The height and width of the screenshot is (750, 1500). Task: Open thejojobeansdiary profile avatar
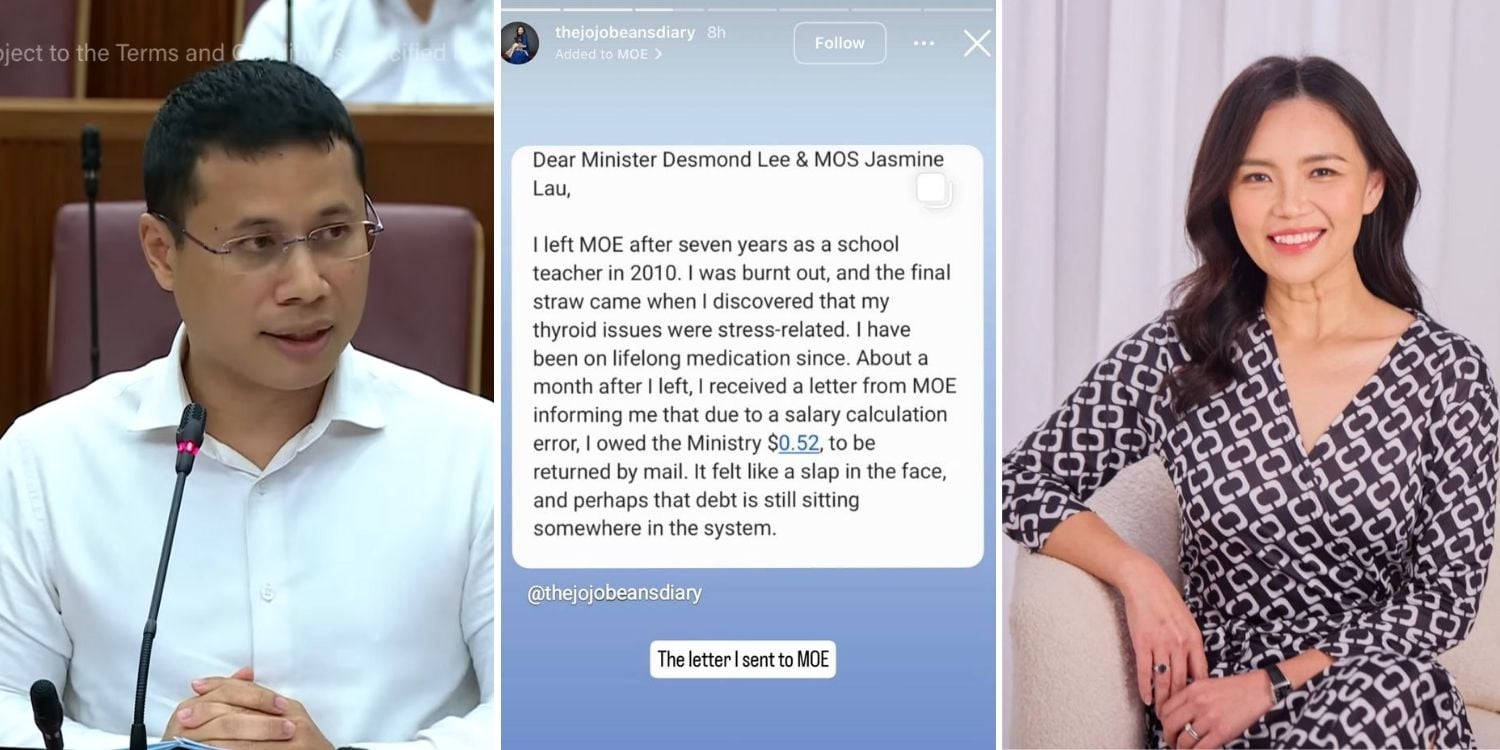click(520, 43)
